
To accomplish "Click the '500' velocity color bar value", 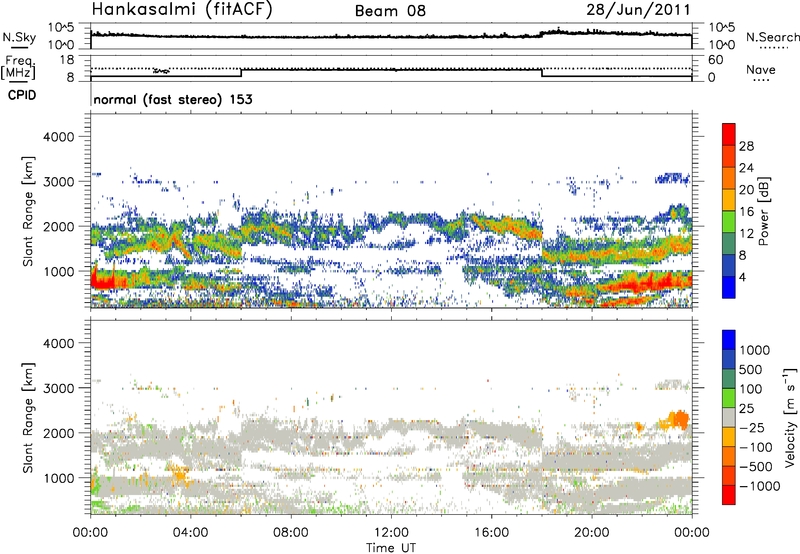I will [751, 369].
